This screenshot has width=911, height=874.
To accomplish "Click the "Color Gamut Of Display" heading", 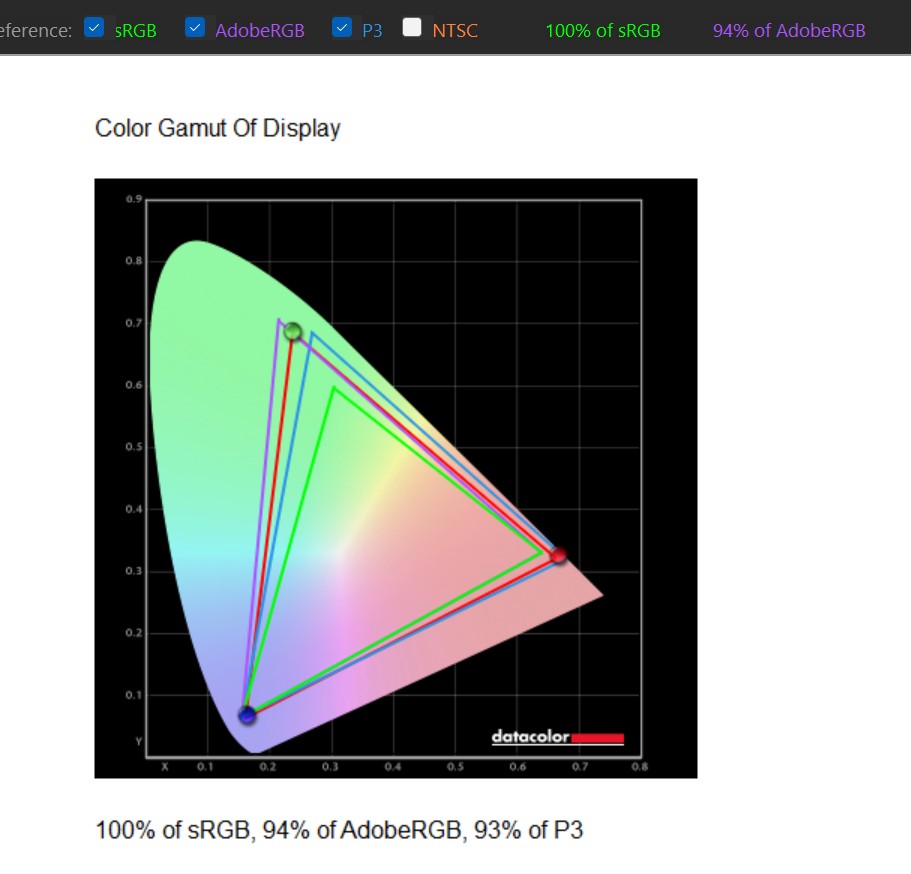I will click(217, 128).
